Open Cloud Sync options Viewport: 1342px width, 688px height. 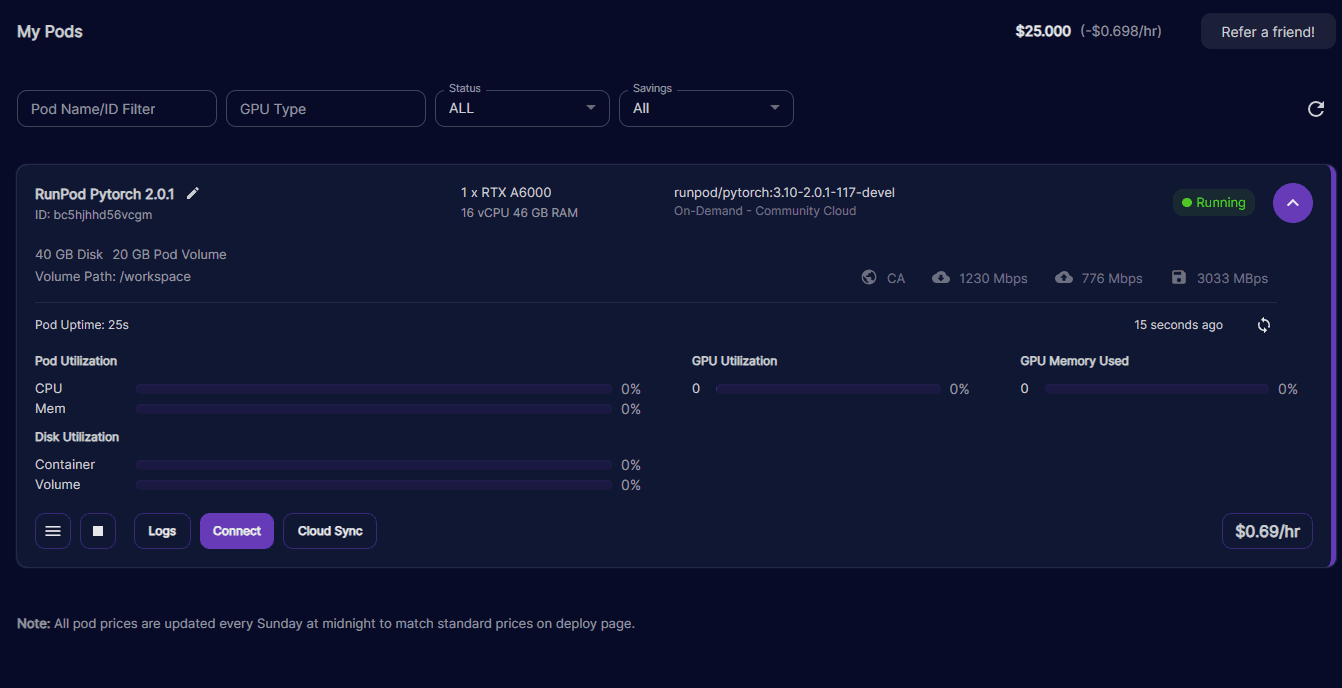click(329, 531)
